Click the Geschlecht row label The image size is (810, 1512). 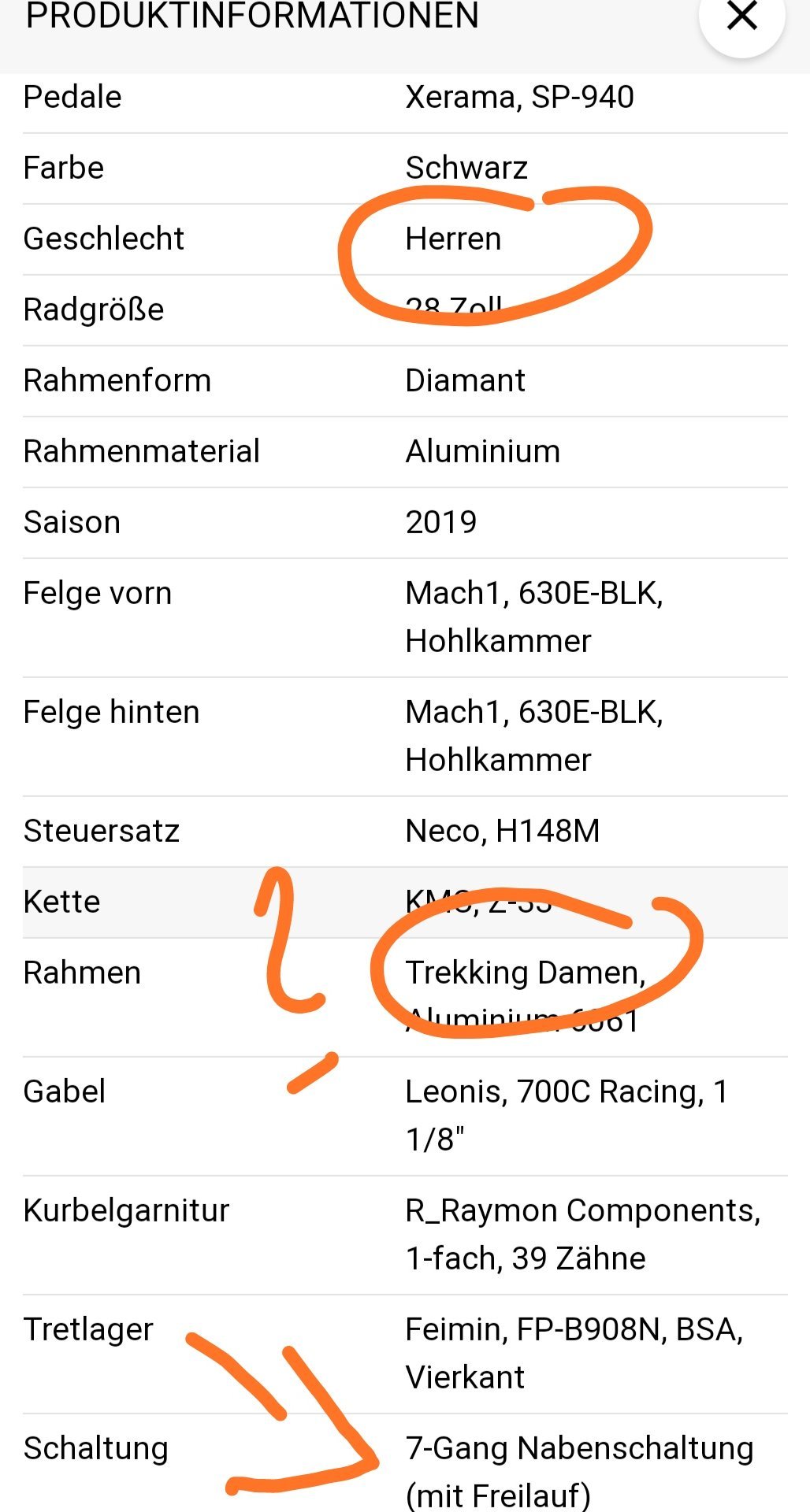103,239
